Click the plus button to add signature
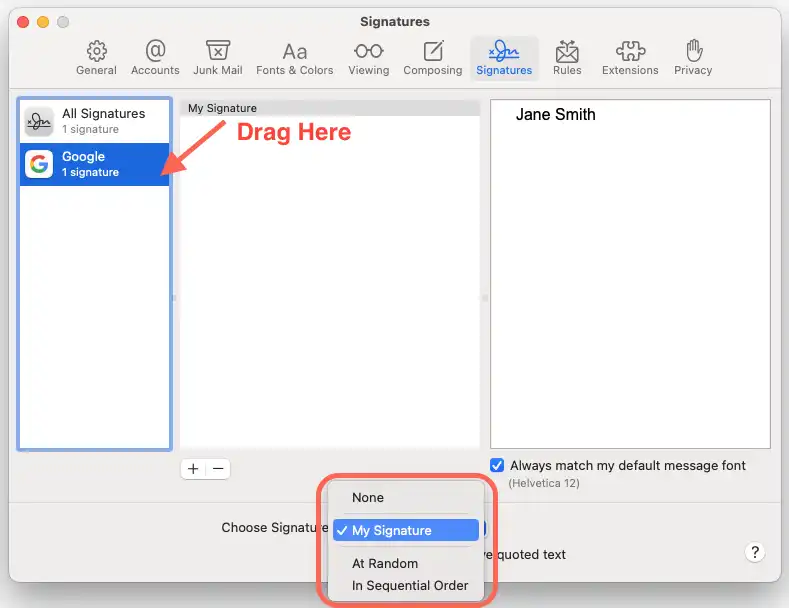Viewport: 789px width, 608px height. 193,468
